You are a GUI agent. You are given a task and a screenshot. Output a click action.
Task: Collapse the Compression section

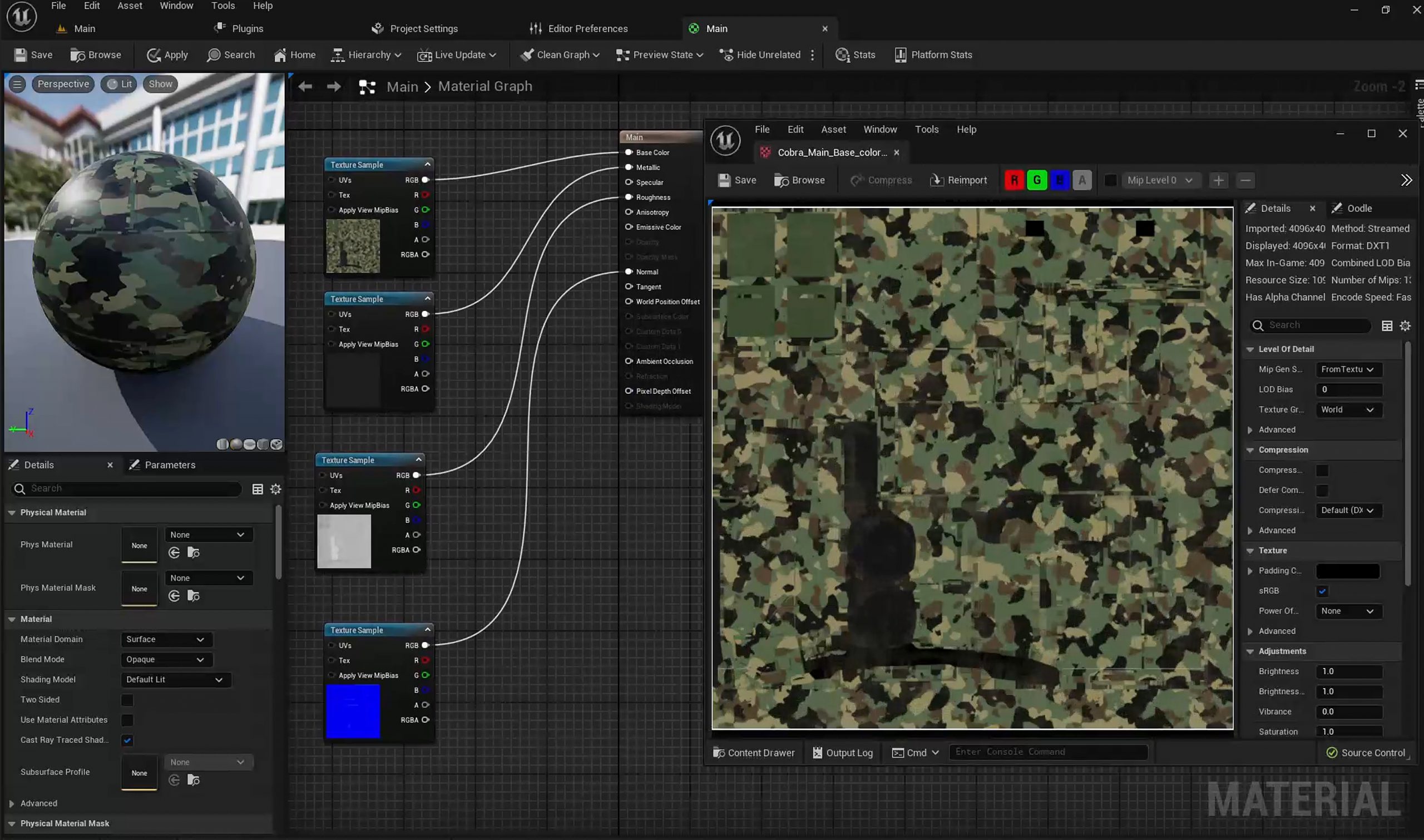point(1250,450)
